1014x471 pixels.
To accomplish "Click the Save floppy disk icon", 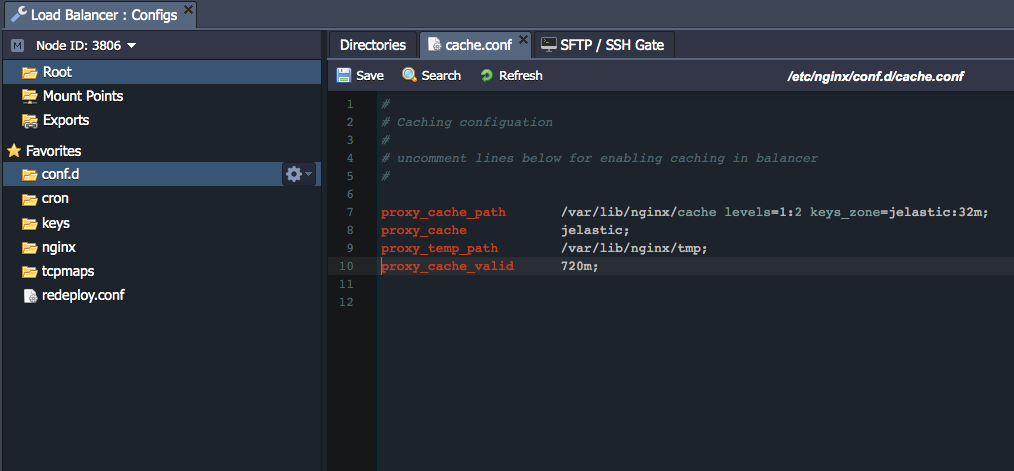I will [x=344, y=76].
